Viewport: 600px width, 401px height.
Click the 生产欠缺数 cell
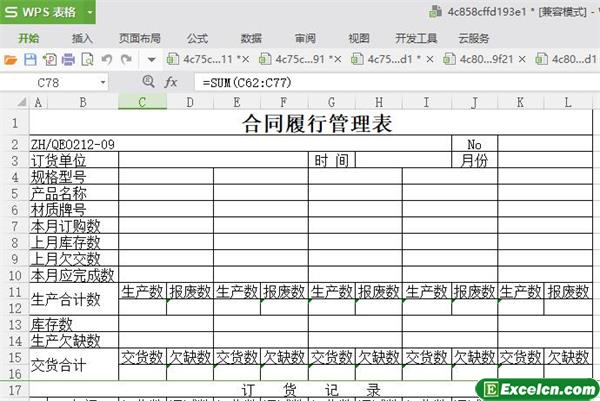click(74, 341)
